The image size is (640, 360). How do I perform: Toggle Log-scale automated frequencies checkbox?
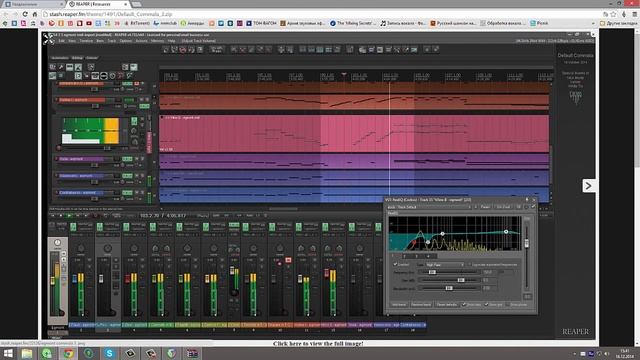click(x=469, y=264)
